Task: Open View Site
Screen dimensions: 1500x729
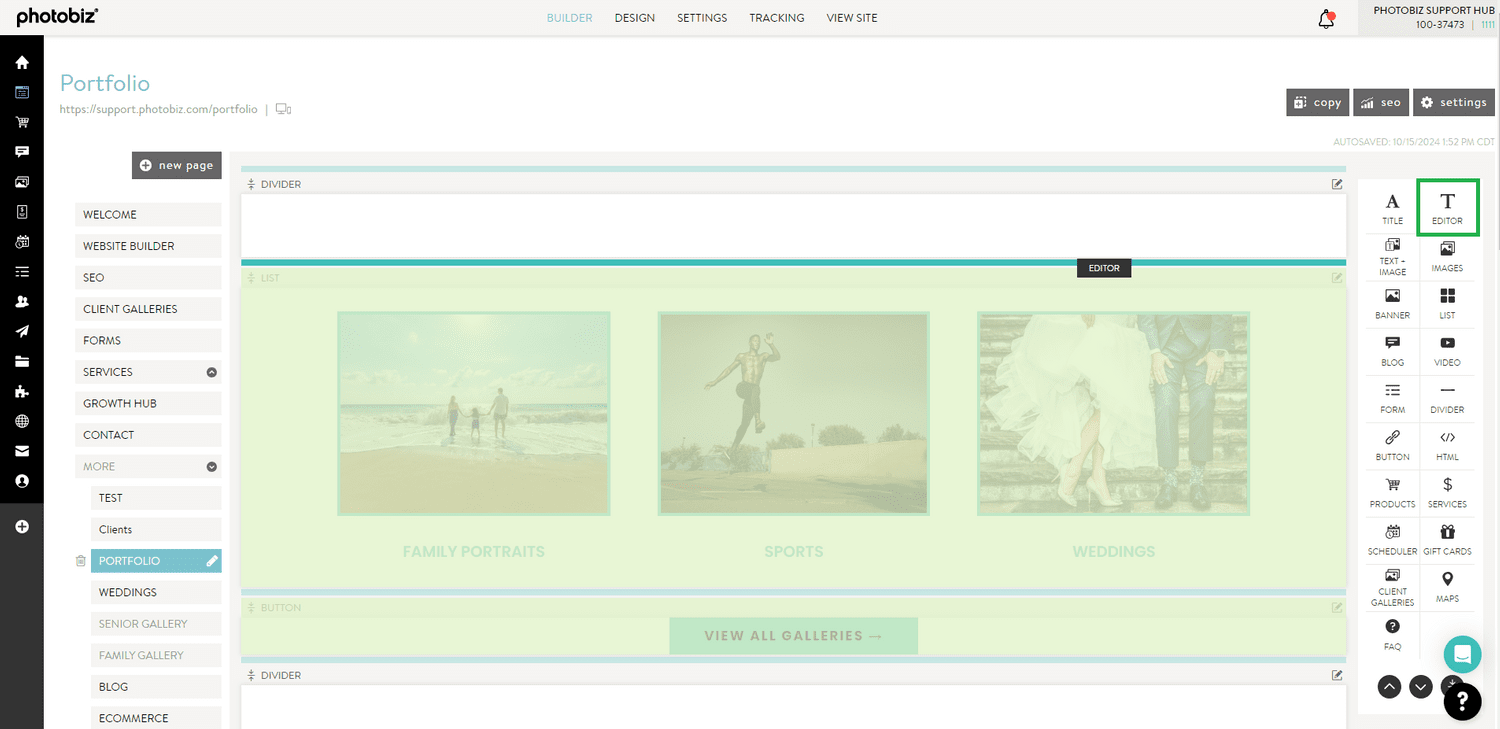Action: click(x=852, y=18)
